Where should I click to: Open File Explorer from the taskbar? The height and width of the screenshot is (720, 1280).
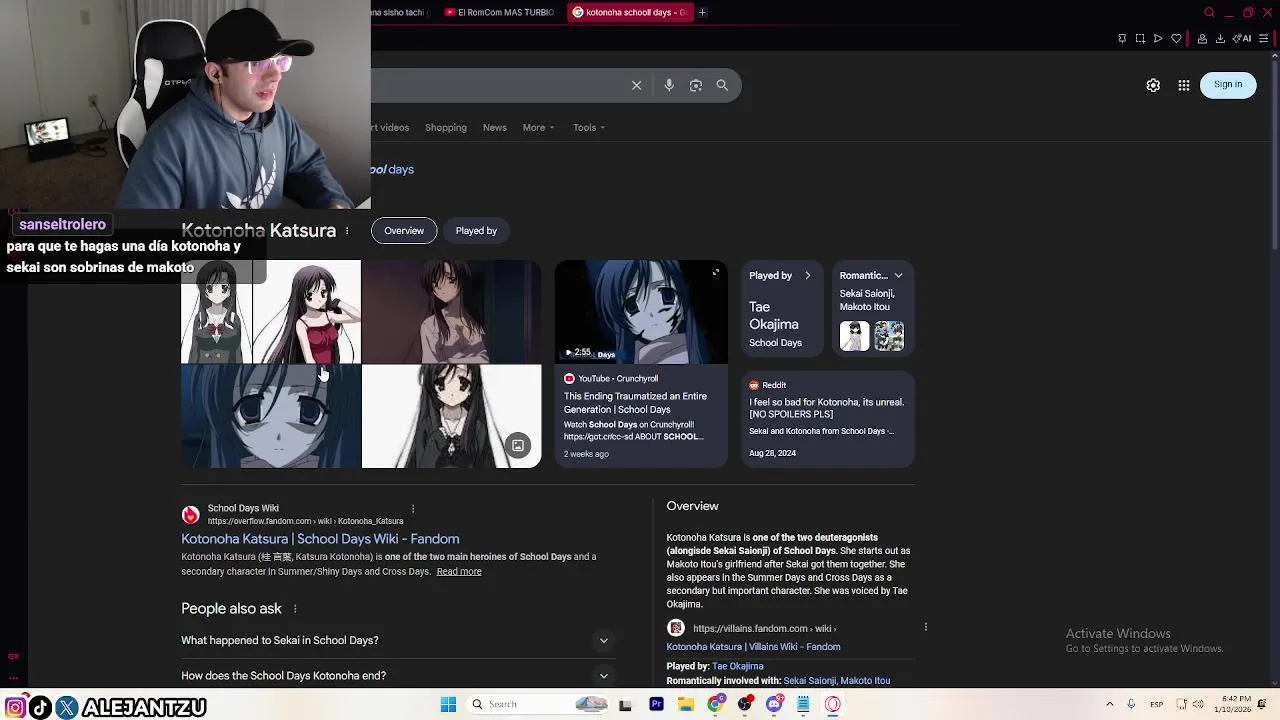tap(686, 704)
